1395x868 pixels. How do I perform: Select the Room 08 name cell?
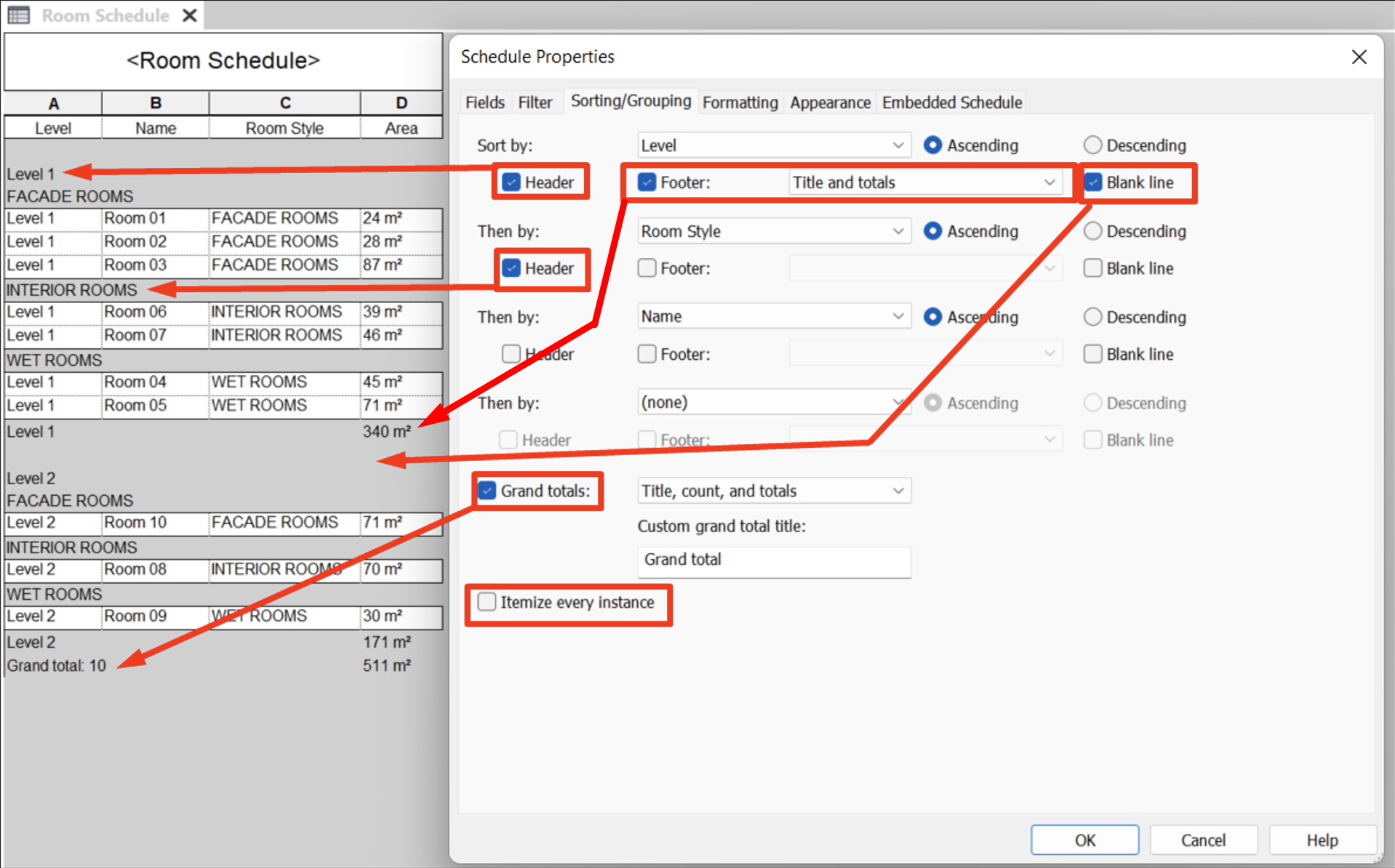point(156,570)
